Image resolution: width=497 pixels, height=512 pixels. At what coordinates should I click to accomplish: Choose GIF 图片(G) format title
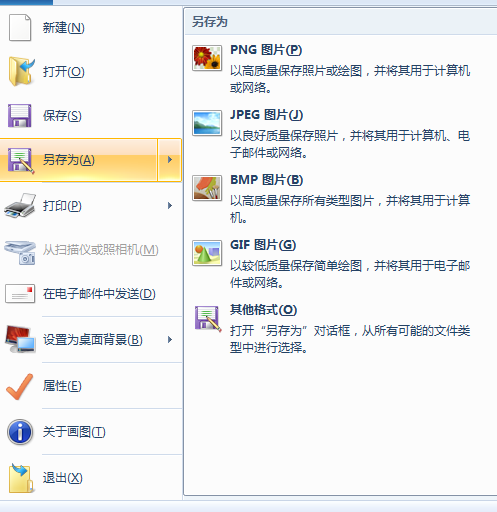tap(263, 245)
